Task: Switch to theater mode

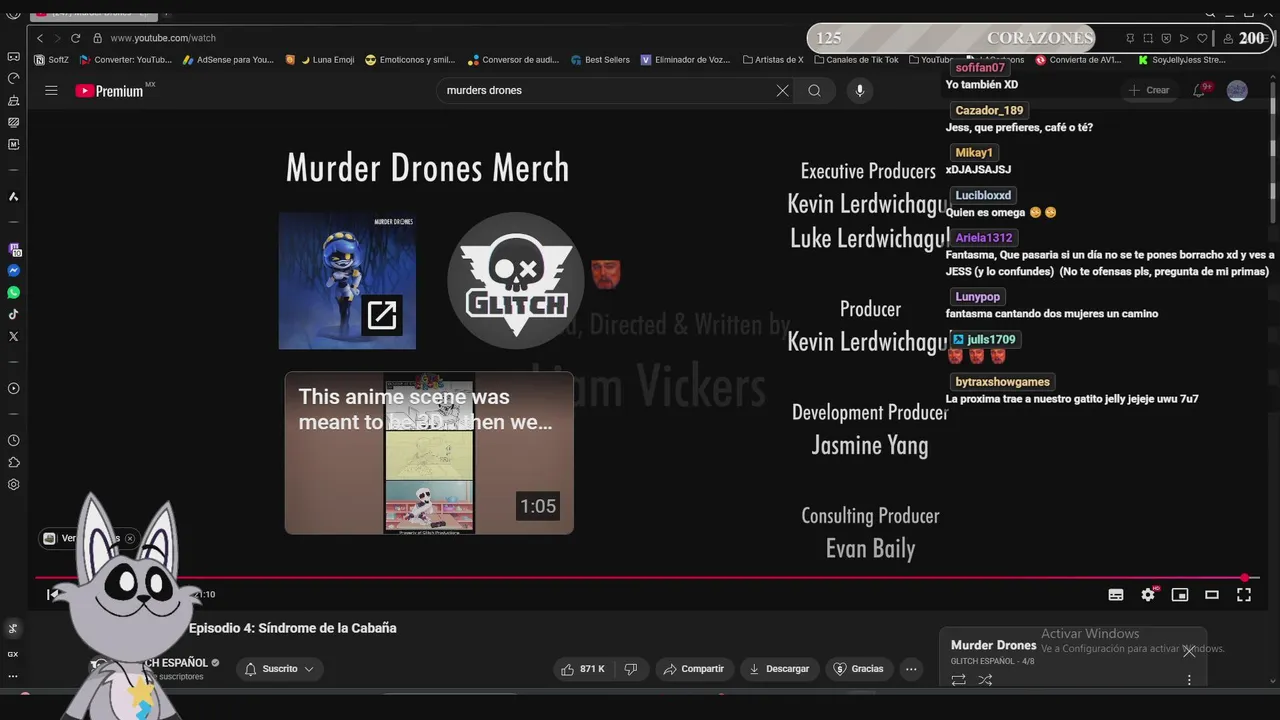Action: tap(1212, 595)
